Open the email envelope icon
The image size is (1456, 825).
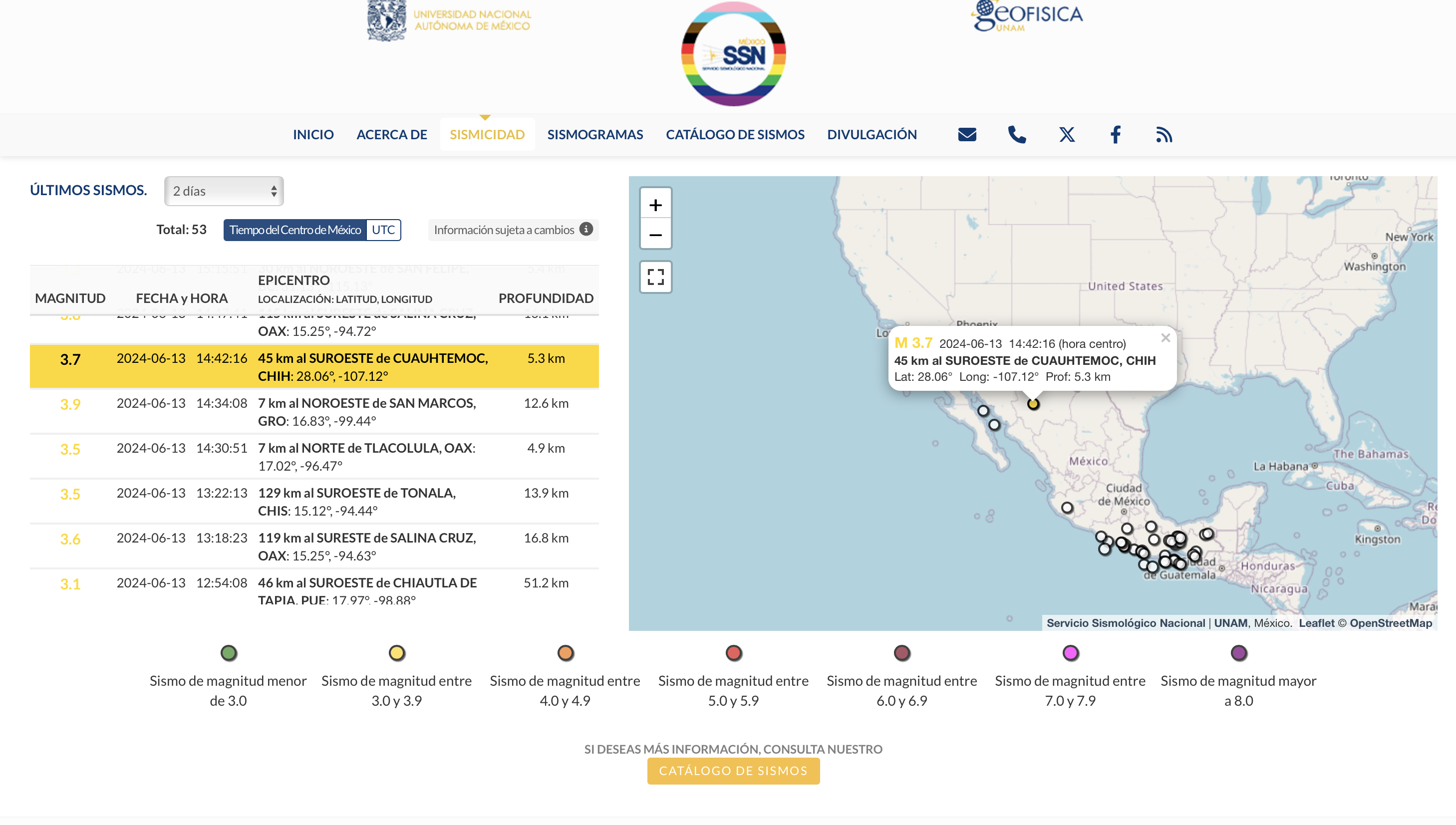pyautogui.click(x=967, y=134)
